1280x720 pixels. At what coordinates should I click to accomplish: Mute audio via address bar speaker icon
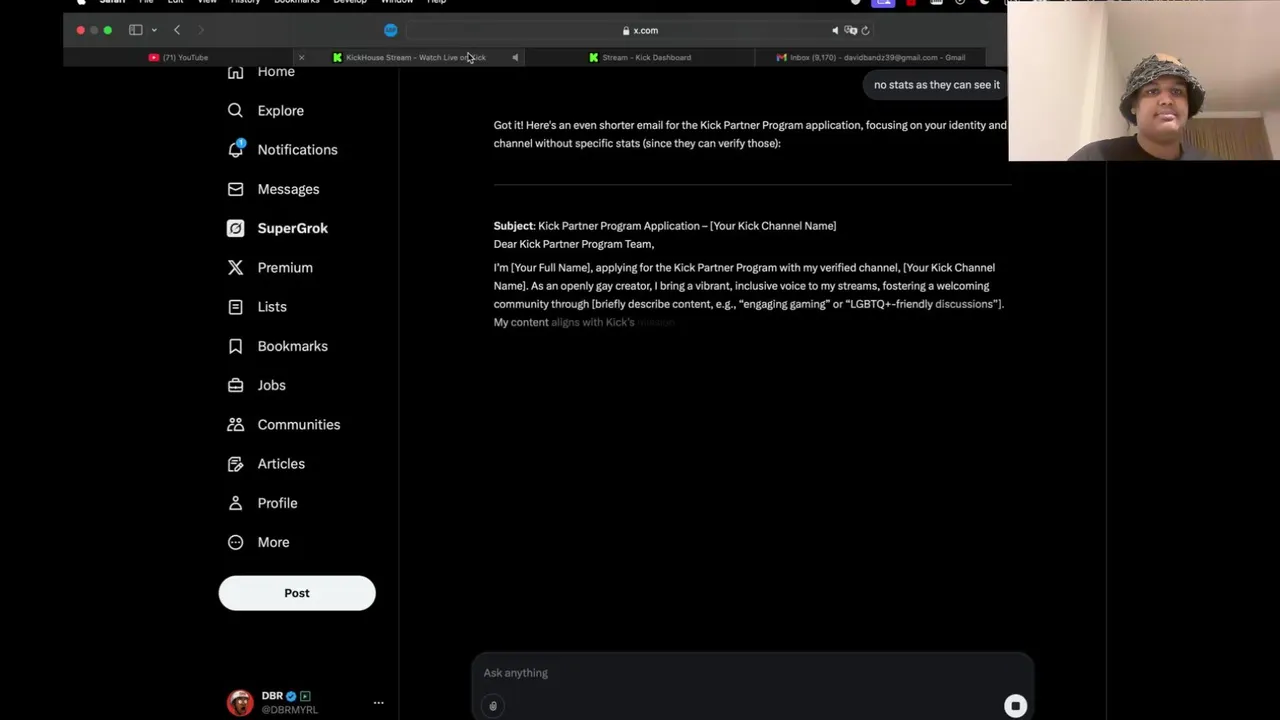835,30
